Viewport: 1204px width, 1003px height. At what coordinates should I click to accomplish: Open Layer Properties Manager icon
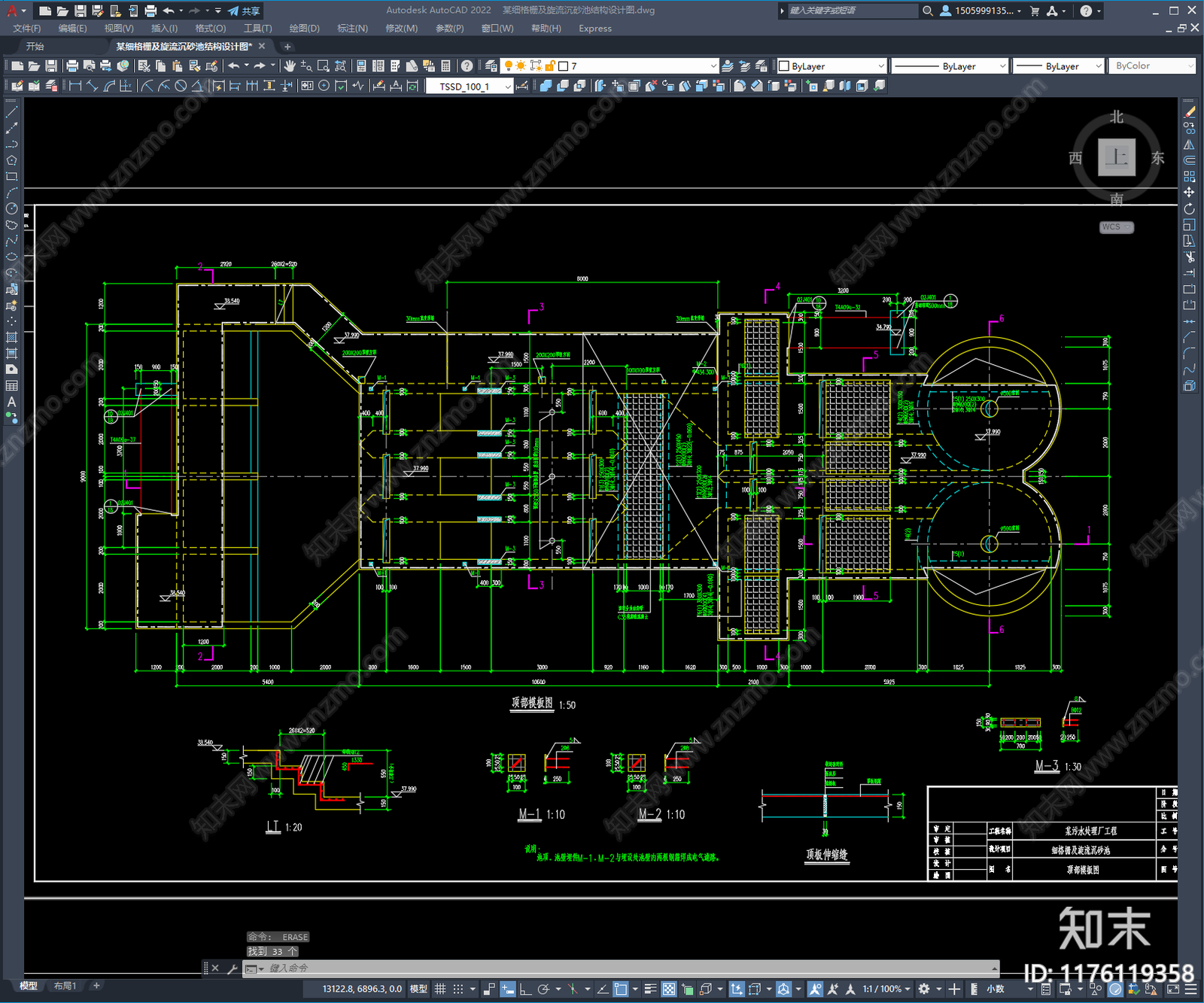(491, 66)
